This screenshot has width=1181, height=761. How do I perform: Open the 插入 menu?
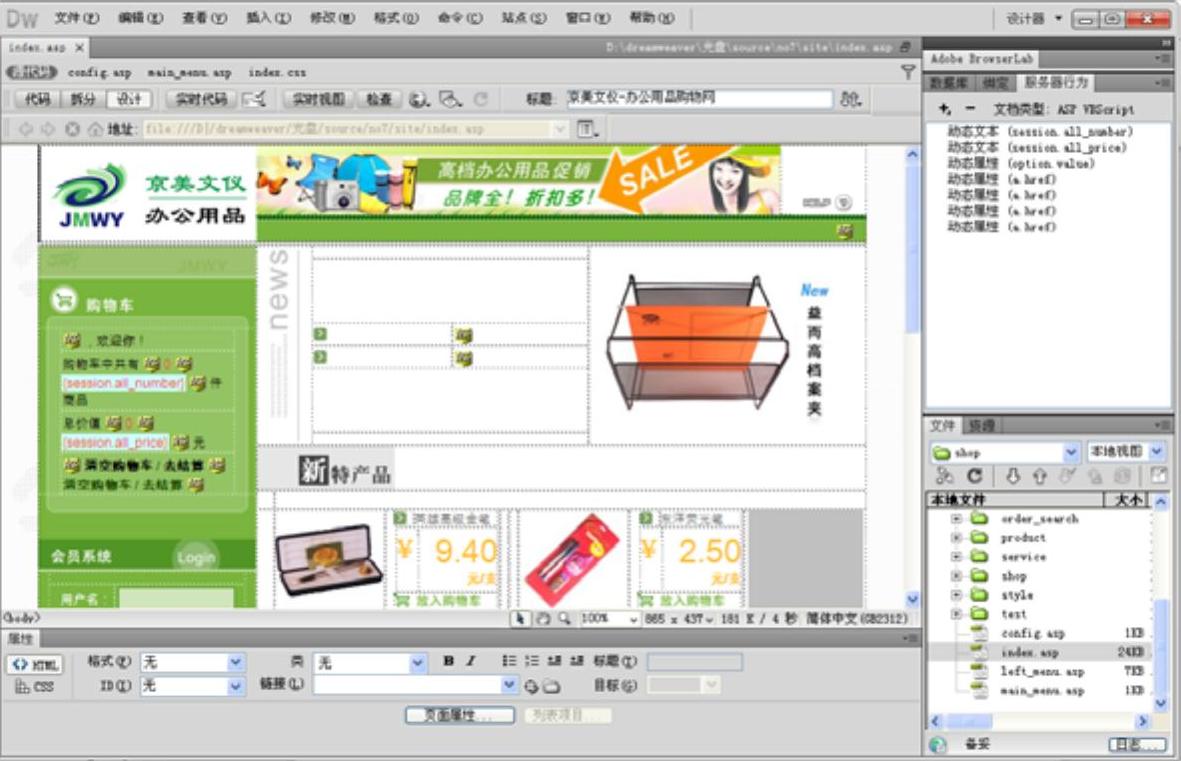click(x=268, y=18)
